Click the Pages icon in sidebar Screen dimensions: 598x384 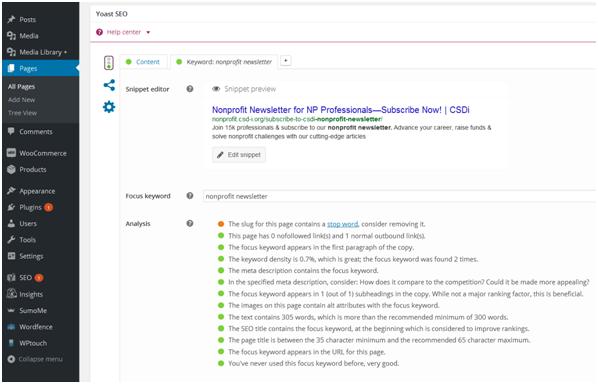pos(11,68)
